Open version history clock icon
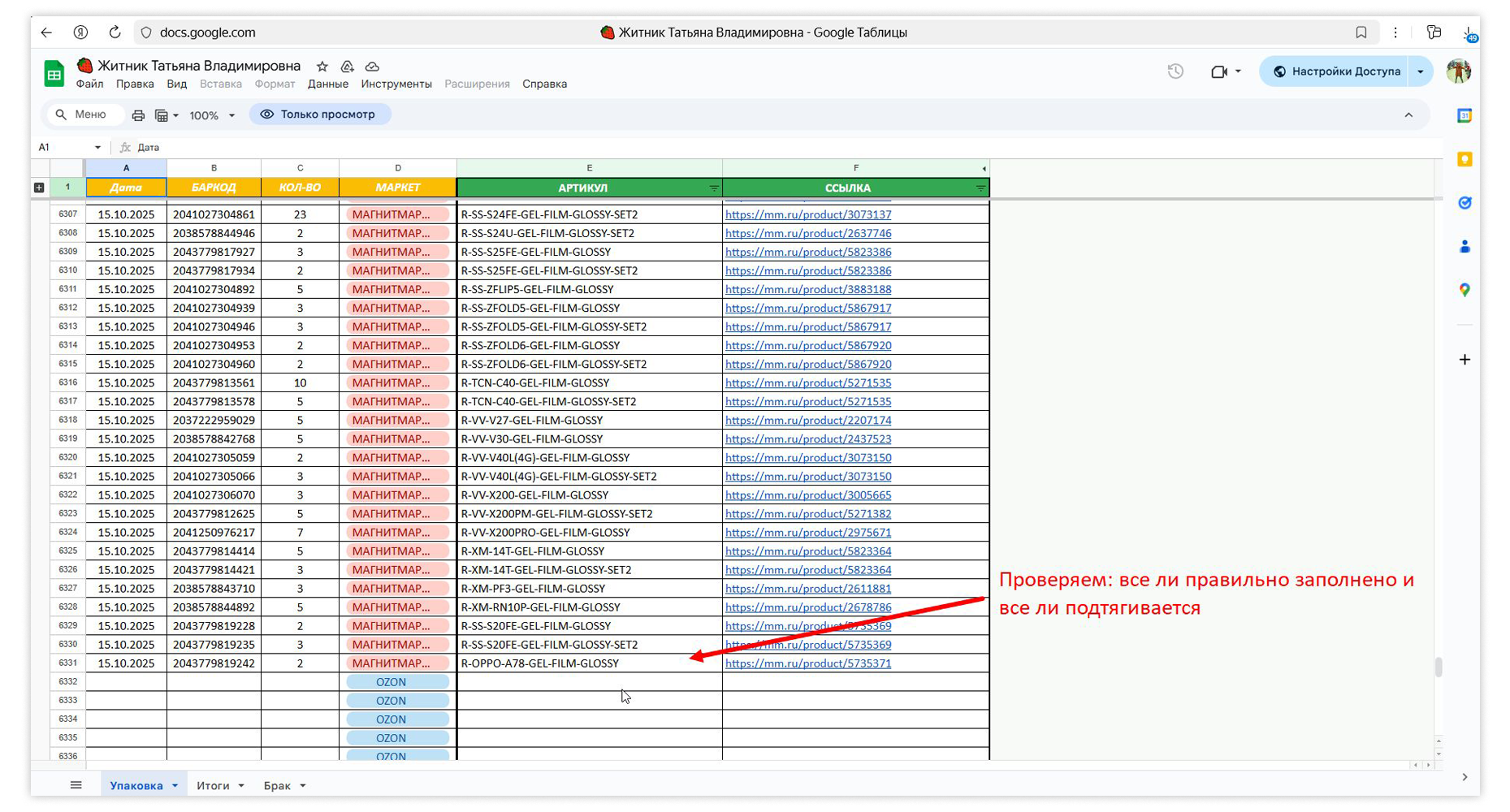Screen dimensions: 1510x812 [x=1175, y=71]
